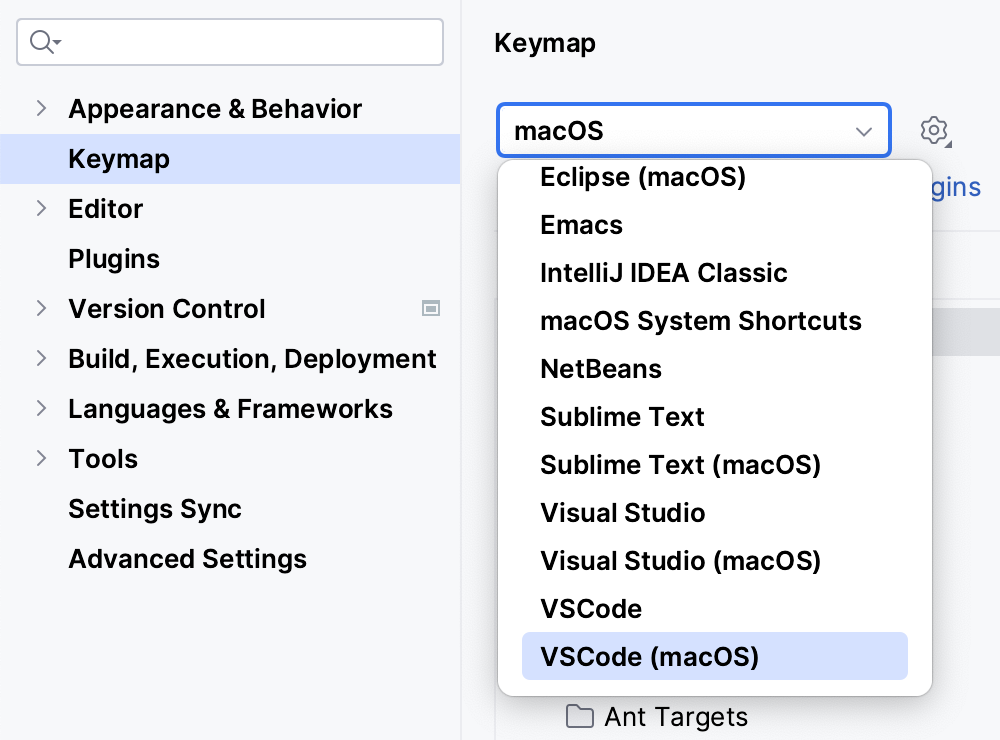This screenshot has height=740, width=1000.
Task: Open Appearance & Behavior settings
Action: pos(215,108)
